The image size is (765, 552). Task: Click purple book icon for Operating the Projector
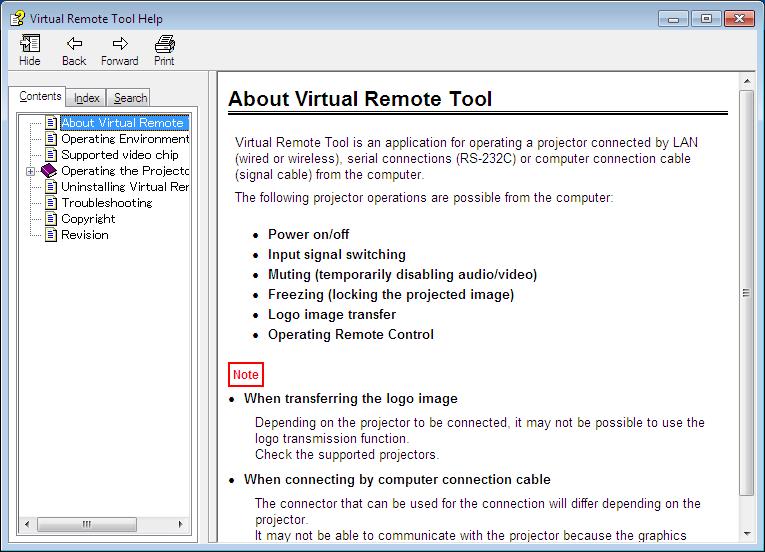(49, 171)
